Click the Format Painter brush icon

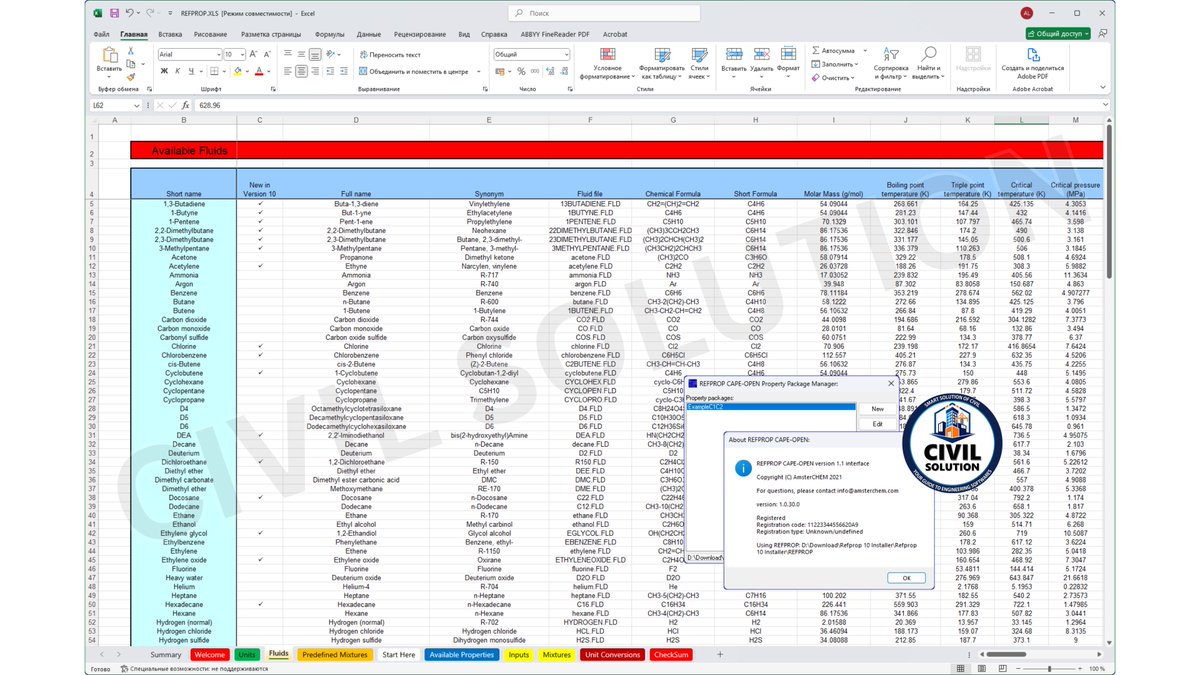(x=131, y=75)
